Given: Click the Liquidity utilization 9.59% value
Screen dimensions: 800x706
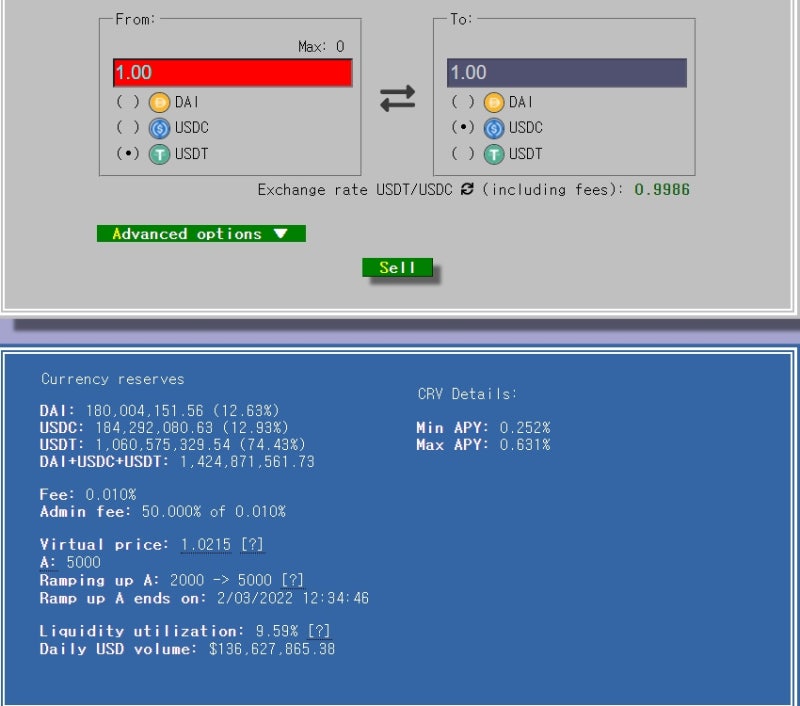Looking at the screenshot, I should click(277, 631).
